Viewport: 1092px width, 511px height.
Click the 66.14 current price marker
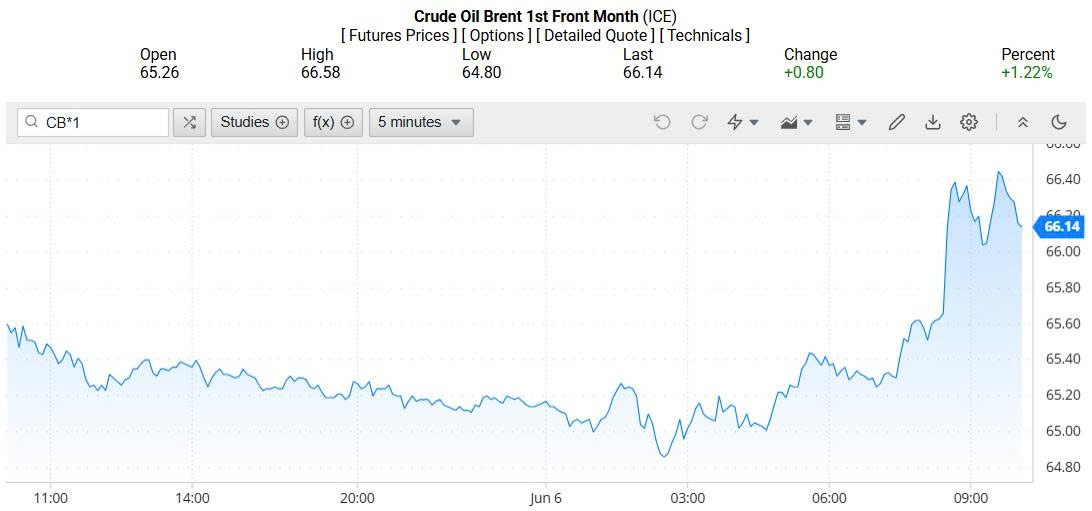(1060, 227)
